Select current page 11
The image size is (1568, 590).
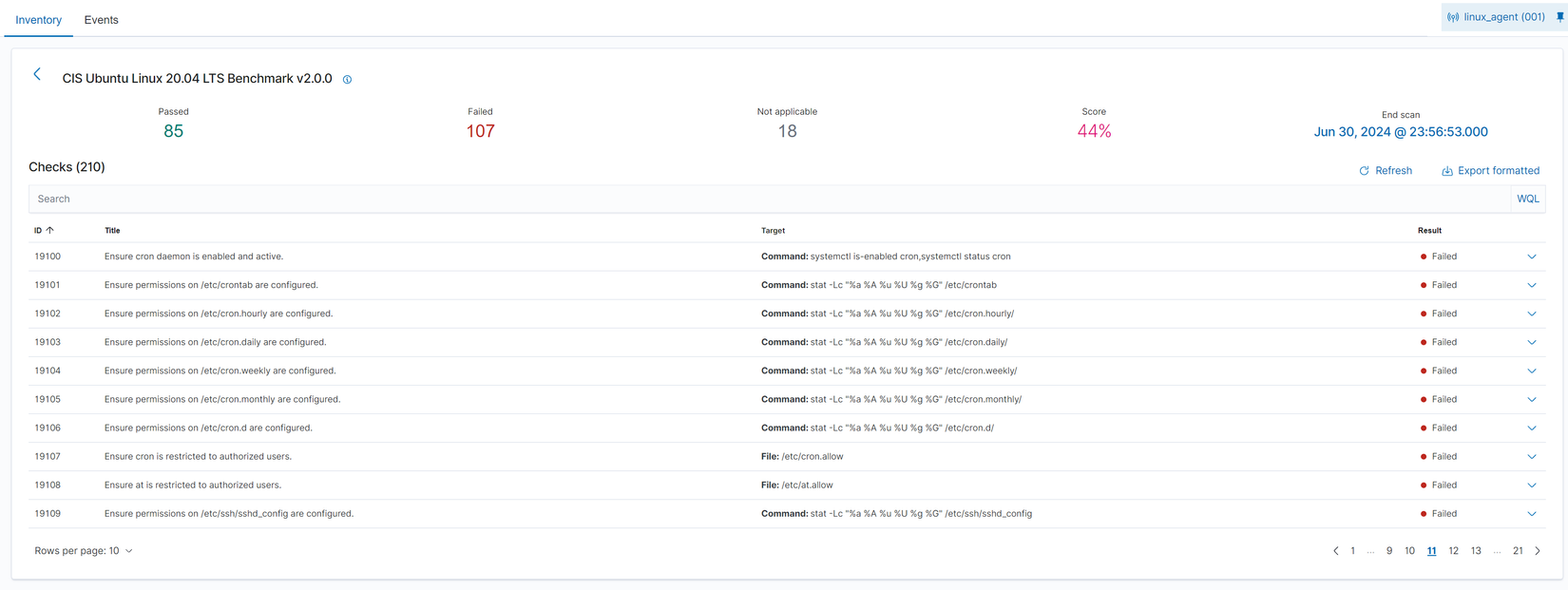pyautogui.click(x=1432, y=551)
